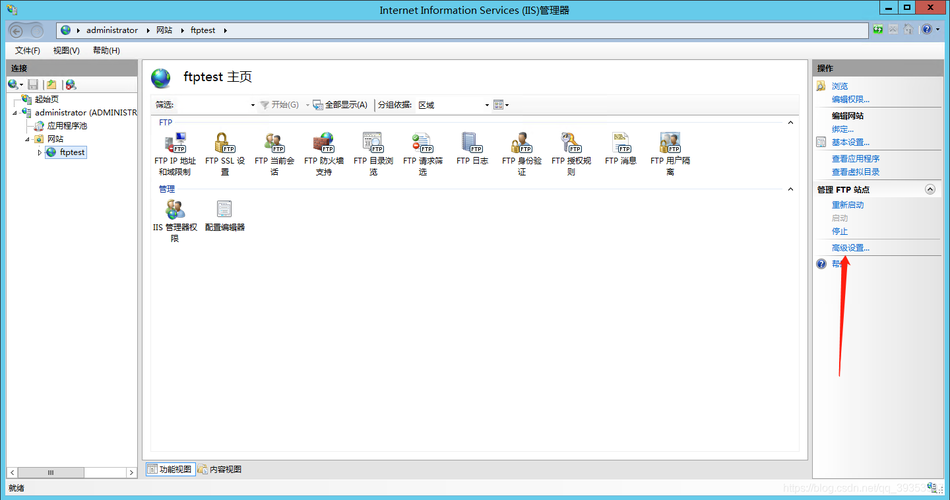Open FTP 消息 feature
The width and height of the screenshot is (950, 500).
point(620,148)
